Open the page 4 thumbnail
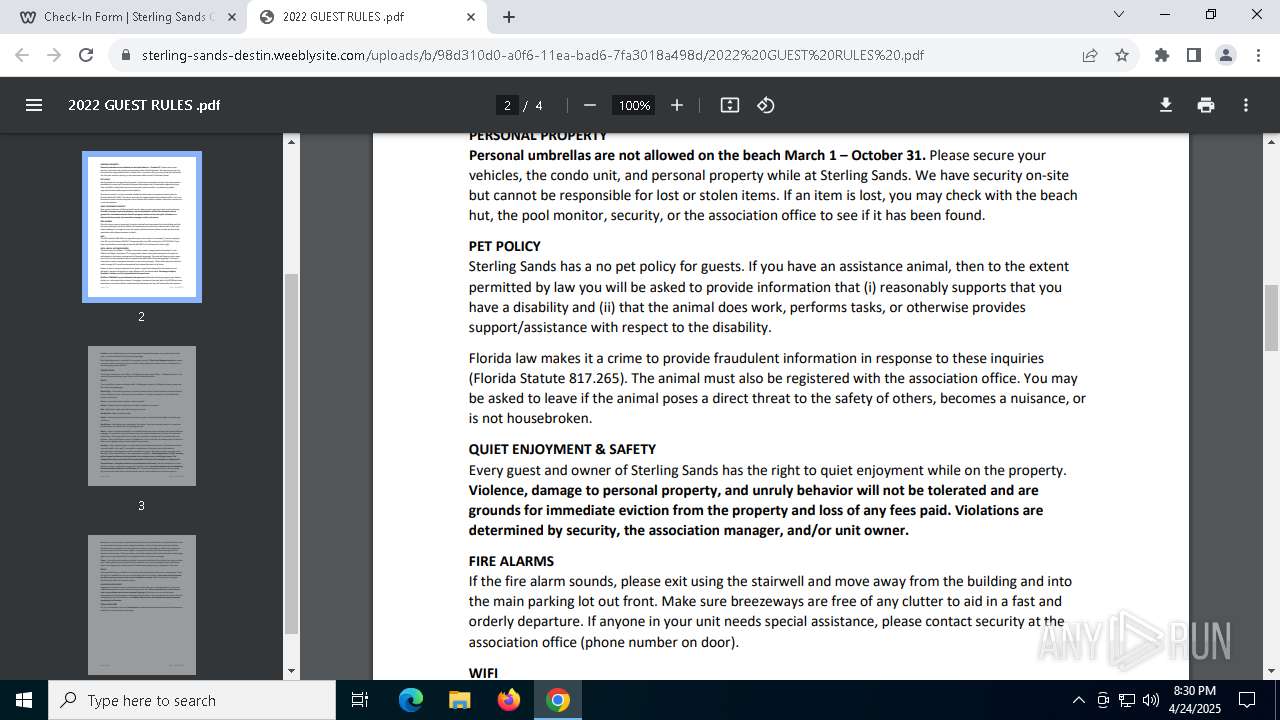 click(142, 605)
